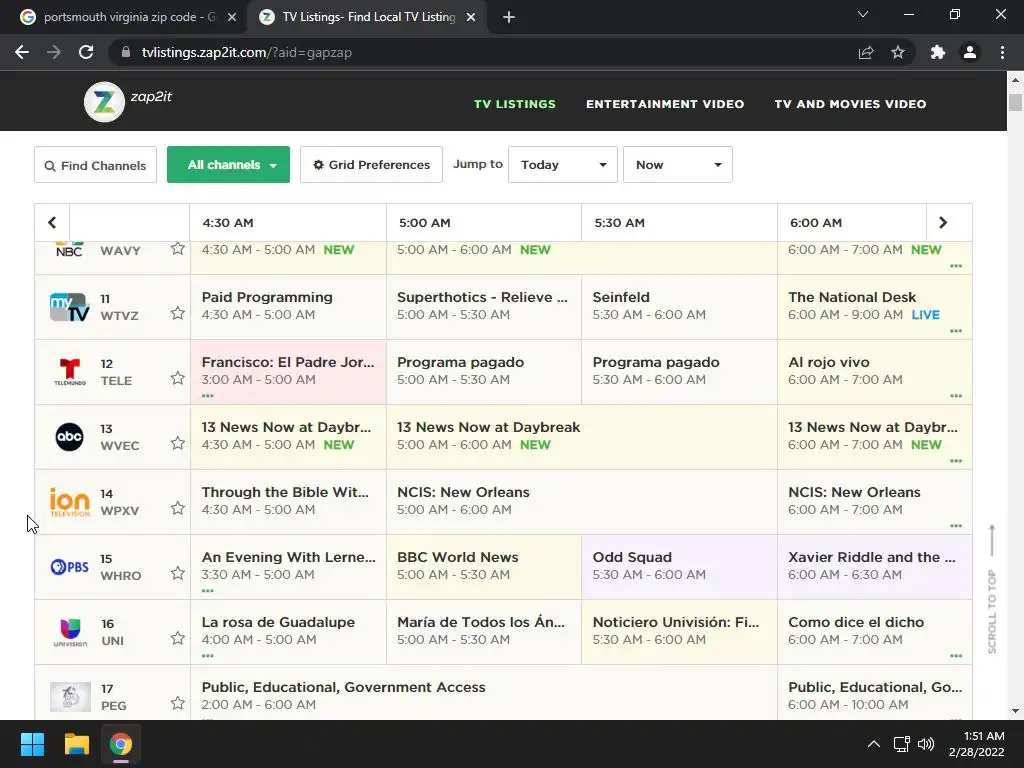This screenshot has height=768, width=1024.
Task: Show later times with right arrow
Action: [943, 223]
